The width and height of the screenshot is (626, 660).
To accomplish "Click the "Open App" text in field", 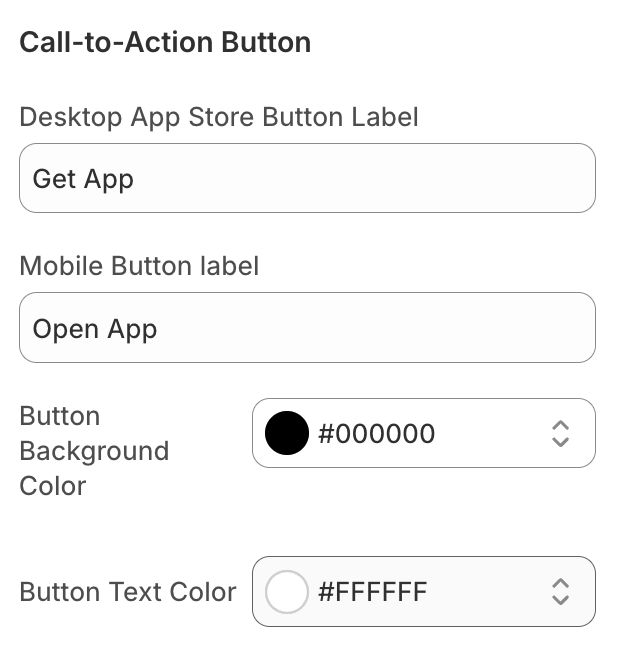I will click(95, 329).
